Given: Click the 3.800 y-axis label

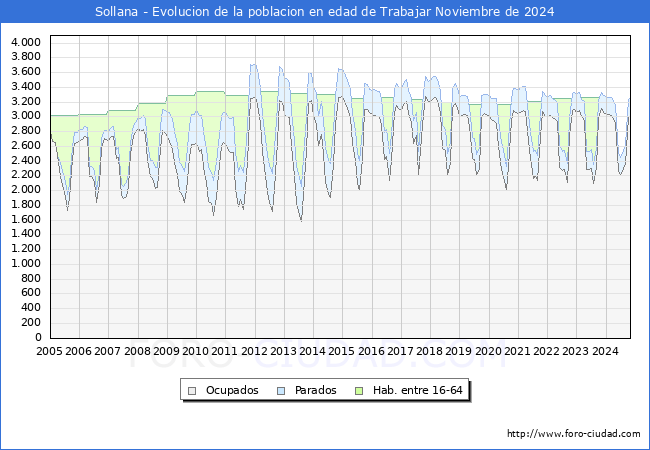Looking at the screenshot, I should tap(26, 57).
